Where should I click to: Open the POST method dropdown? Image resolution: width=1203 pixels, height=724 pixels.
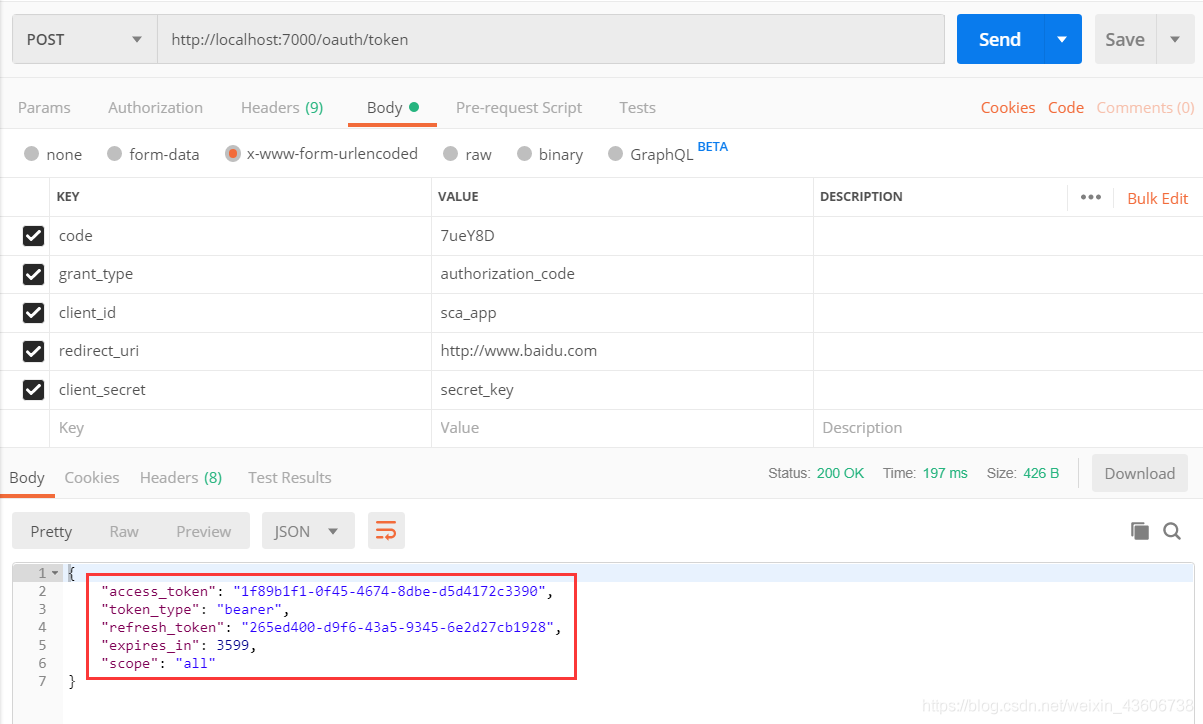point(85,39)
